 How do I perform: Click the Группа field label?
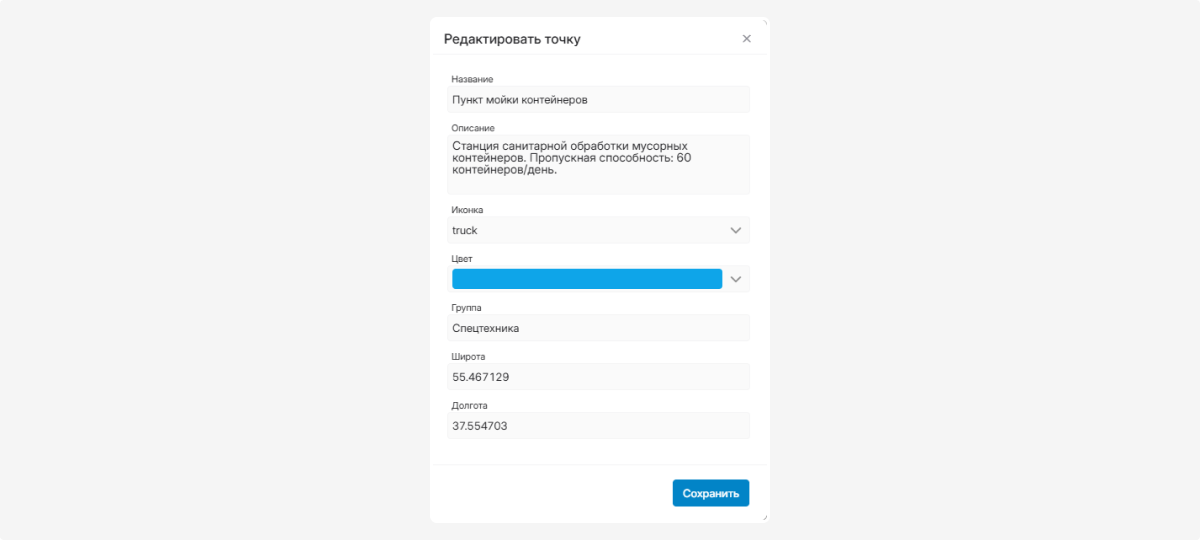click(x=467, y=307)
